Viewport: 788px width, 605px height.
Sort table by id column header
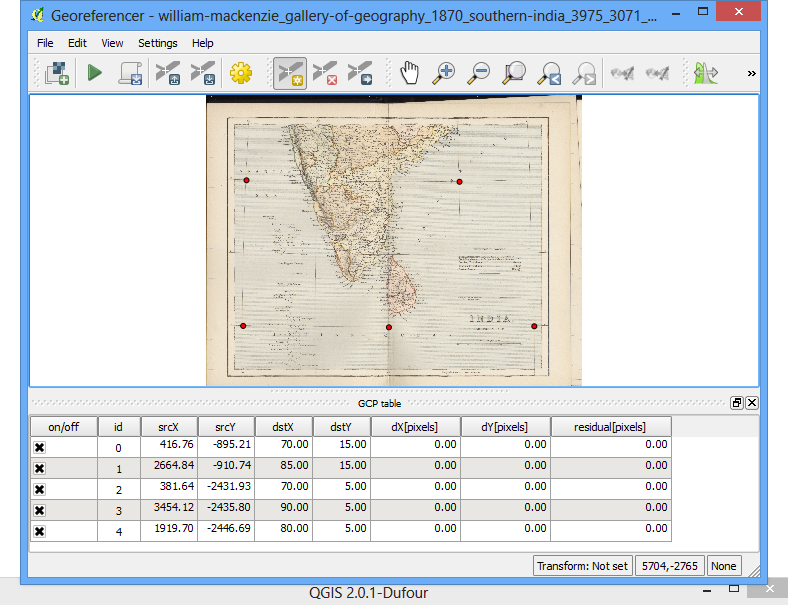click(x=119, y=427)
